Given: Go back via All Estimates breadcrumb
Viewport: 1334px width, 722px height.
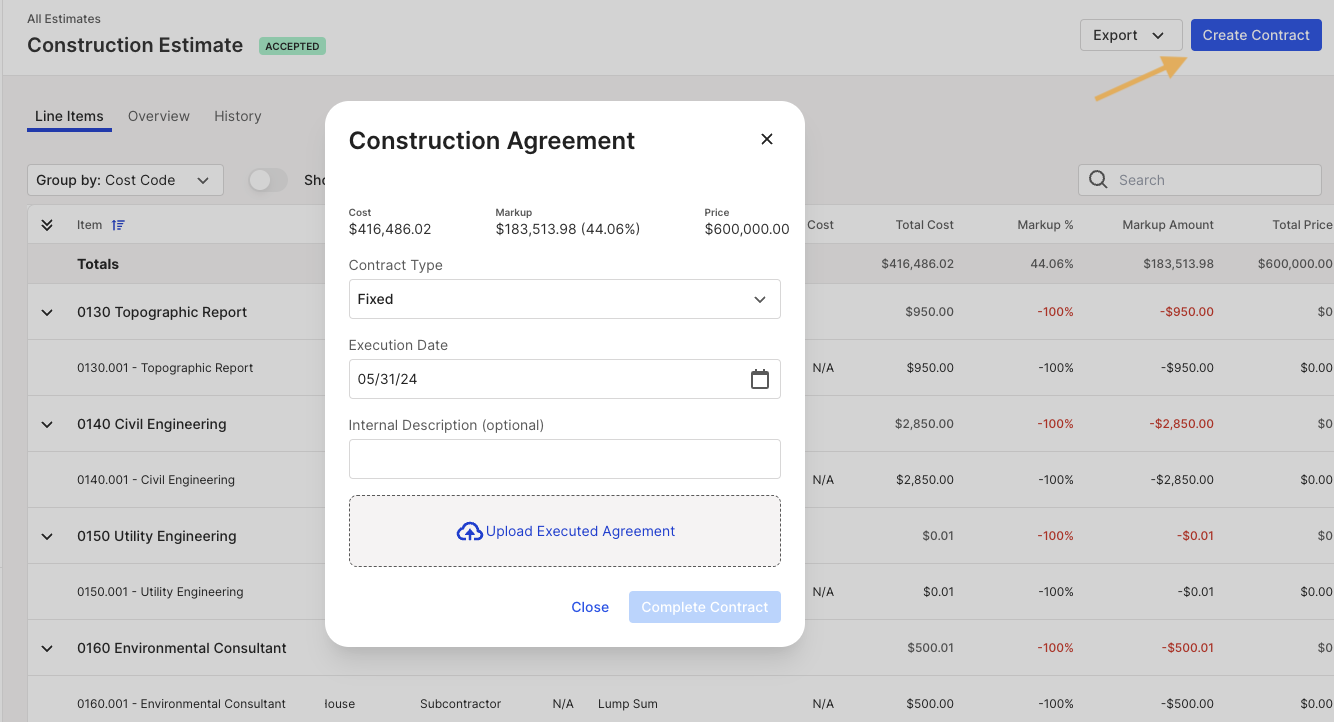Looking at the screenshot, I should coord(64,19).
